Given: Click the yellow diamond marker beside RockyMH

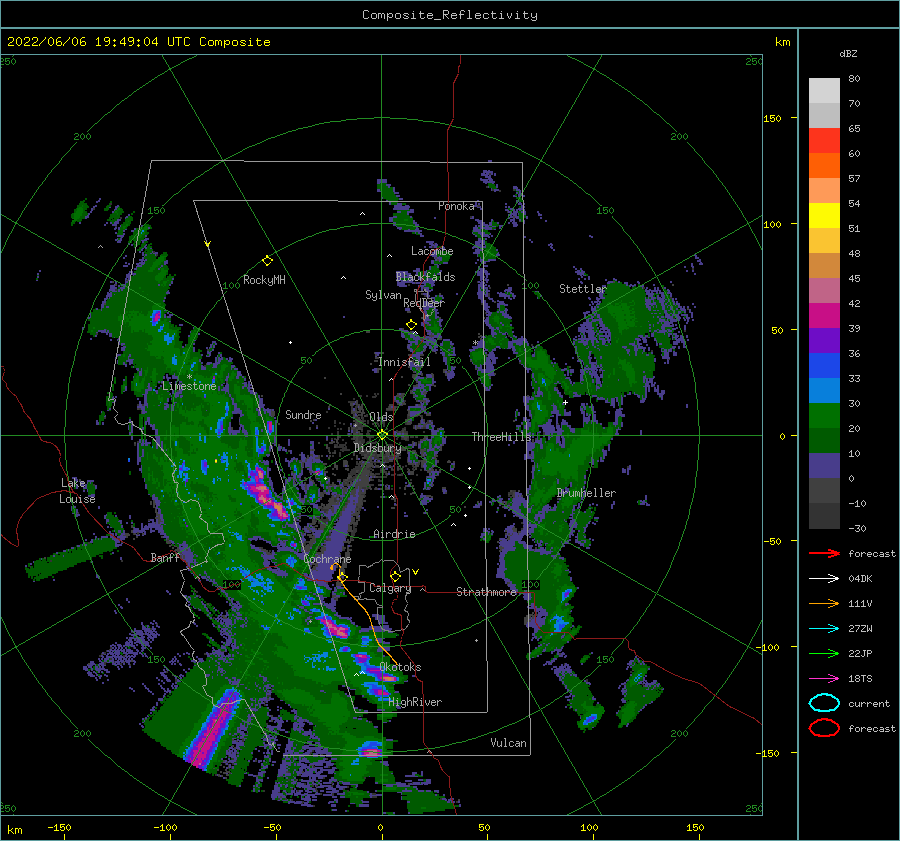Looking at the screenshot, I should point(267,261).
